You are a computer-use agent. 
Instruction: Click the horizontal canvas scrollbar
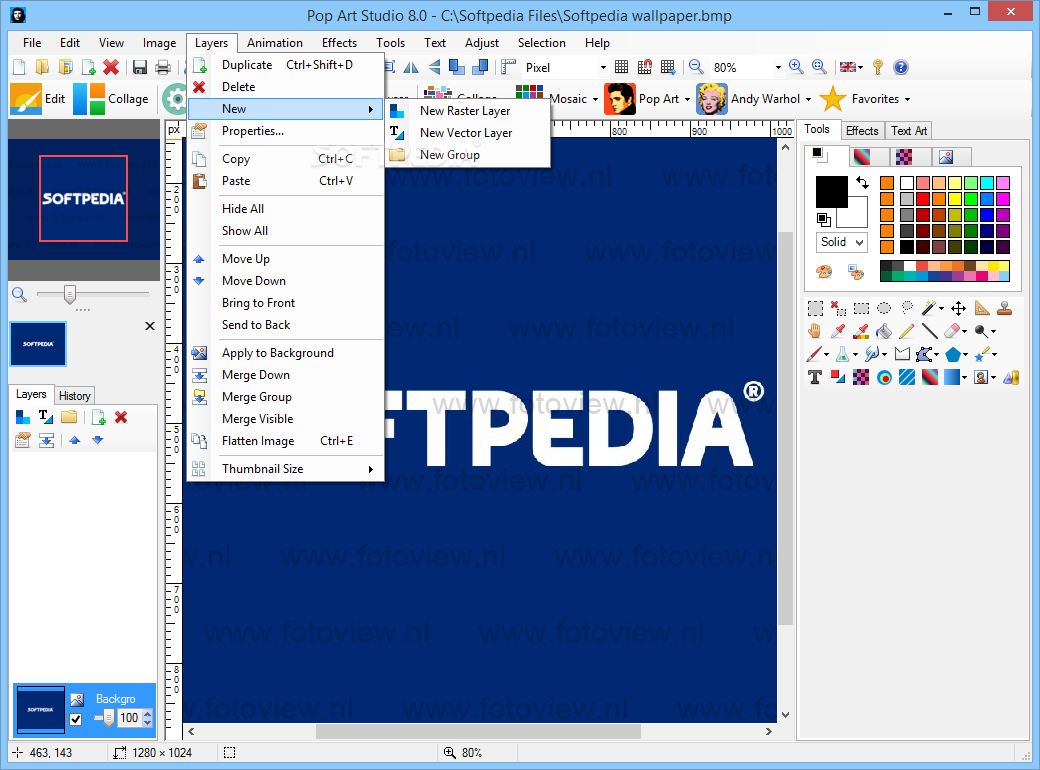tap(479, 731)
